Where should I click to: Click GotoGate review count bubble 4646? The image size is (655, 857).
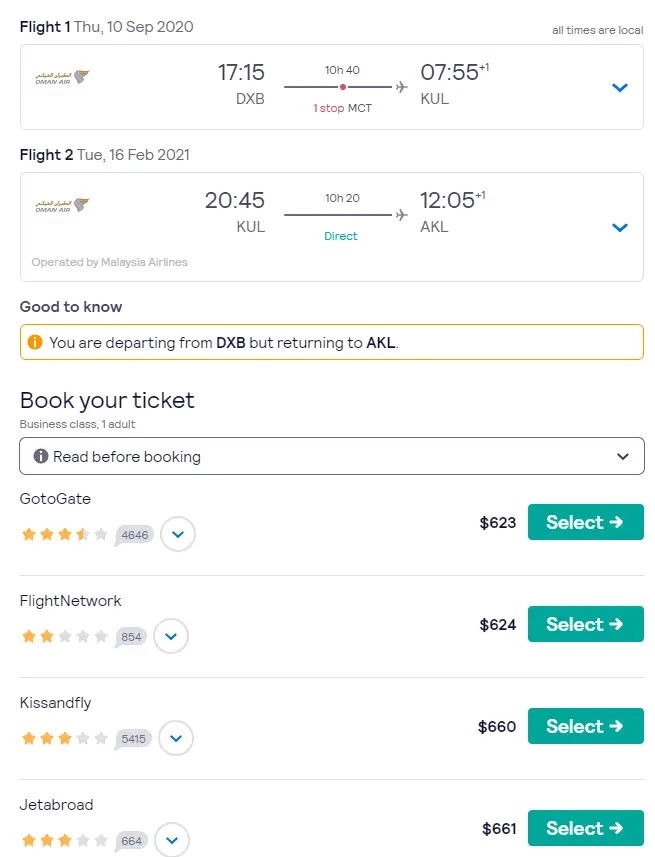[134, 535]
